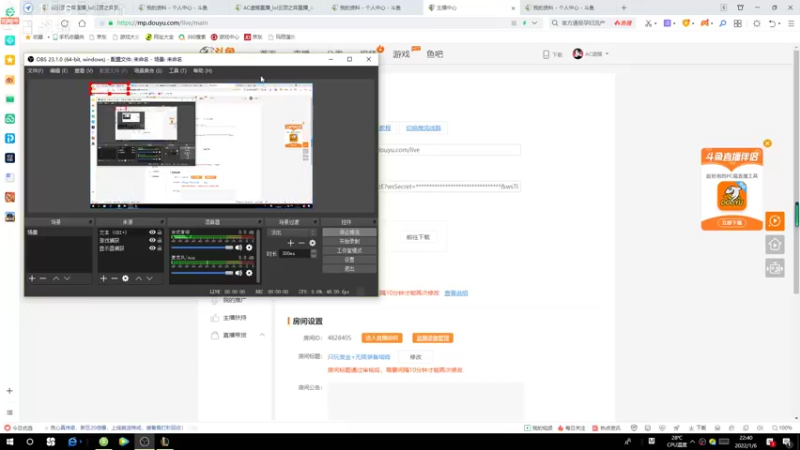The image size is (800, 450).
Task: Adjust 麦克风/Aux volume slider
Action: 202,273
